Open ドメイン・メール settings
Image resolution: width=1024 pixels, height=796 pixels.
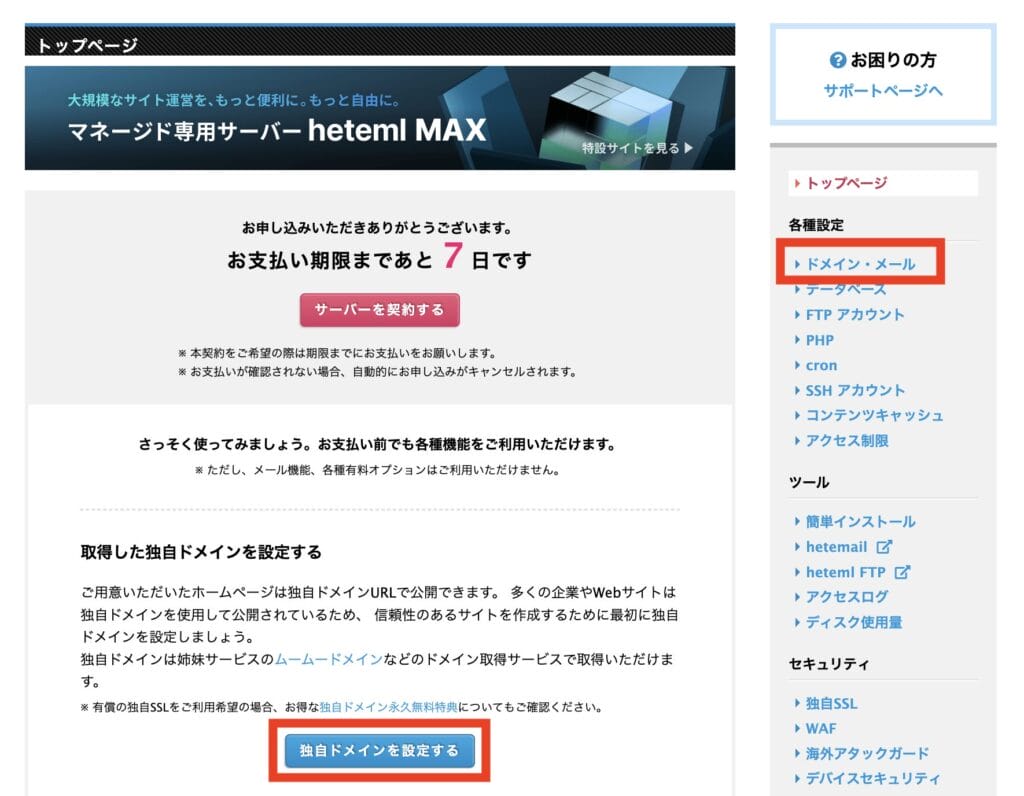click(860, 264)
